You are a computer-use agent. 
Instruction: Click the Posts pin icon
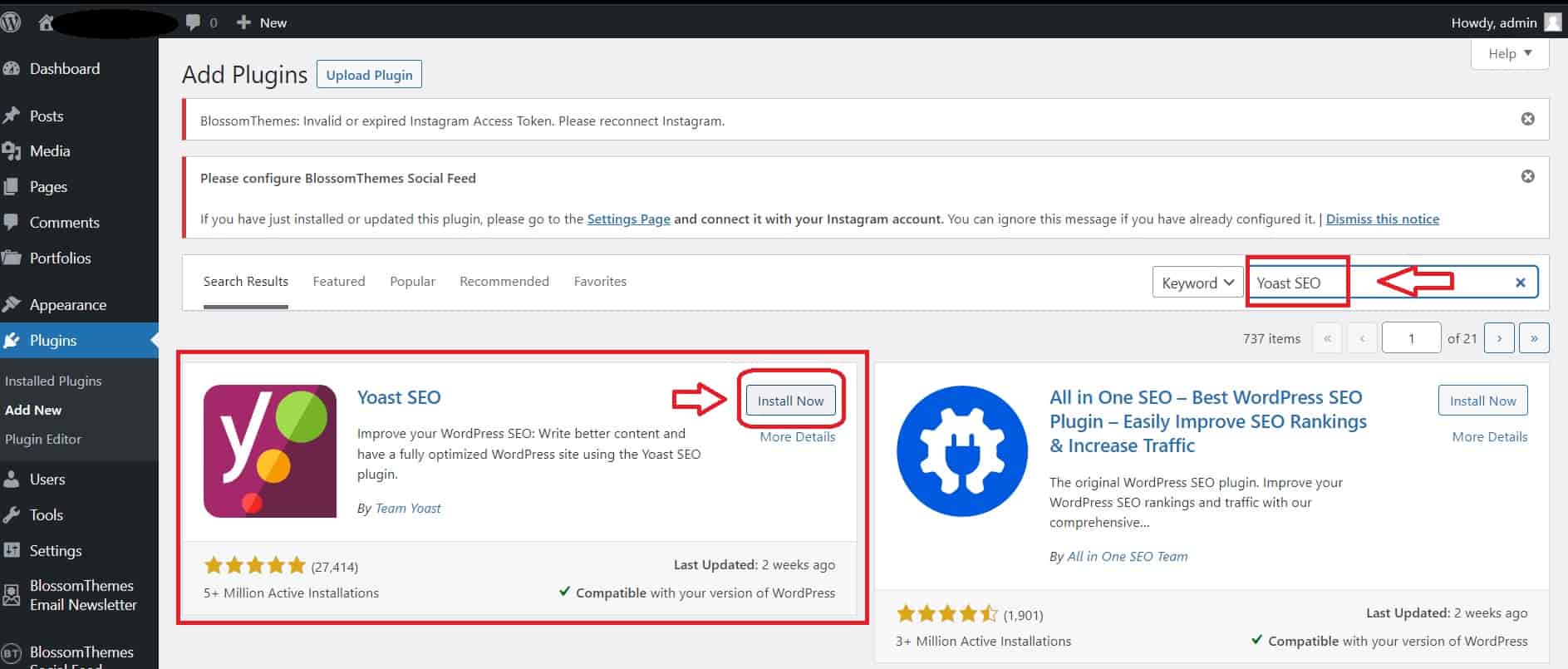12,116
